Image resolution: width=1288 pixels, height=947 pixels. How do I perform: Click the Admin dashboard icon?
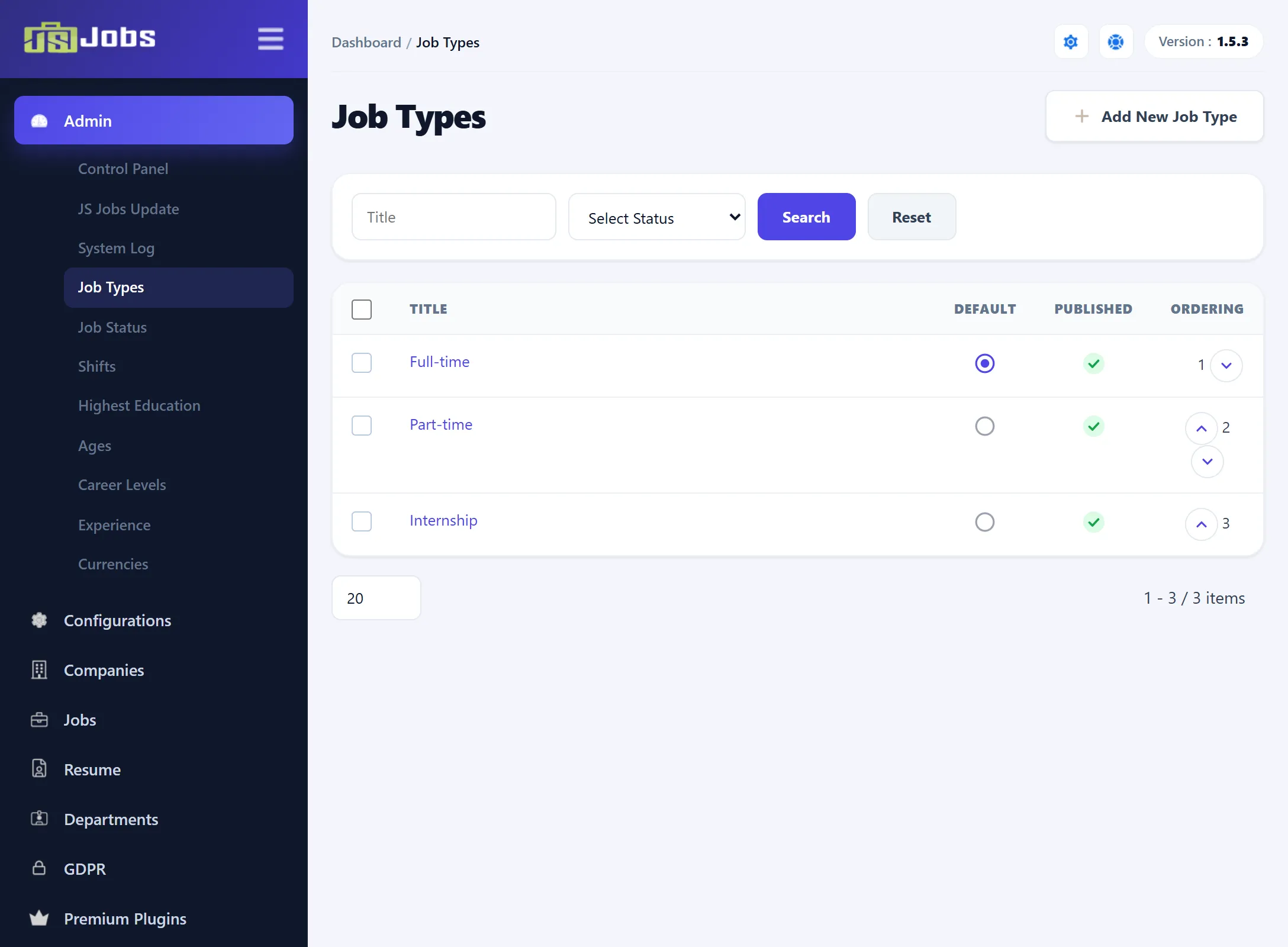coord(39,121)
